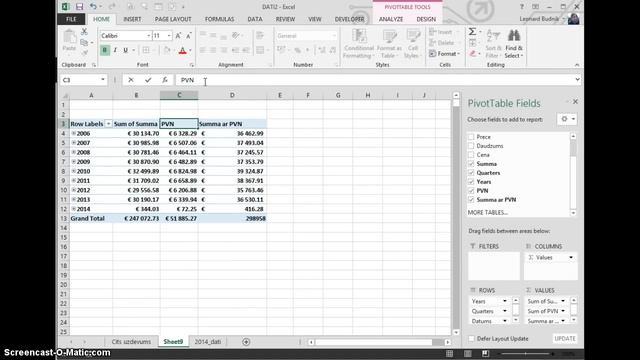640x360 pixels.
Task: Uncheck the Years field
Action: (x=471, y=182)
